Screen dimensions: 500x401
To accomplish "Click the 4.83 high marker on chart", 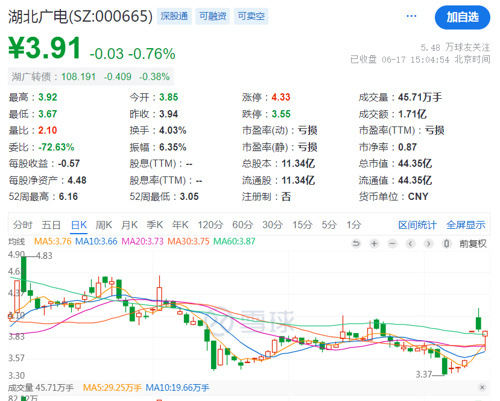I will [44, 256].
